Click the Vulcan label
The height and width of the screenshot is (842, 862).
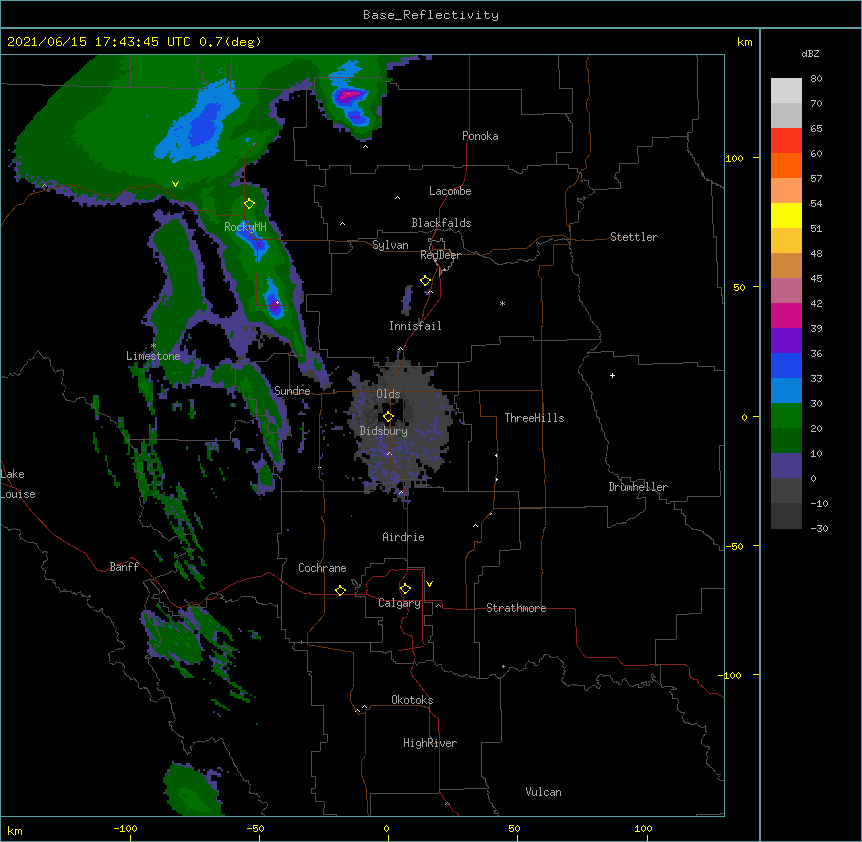543,792
